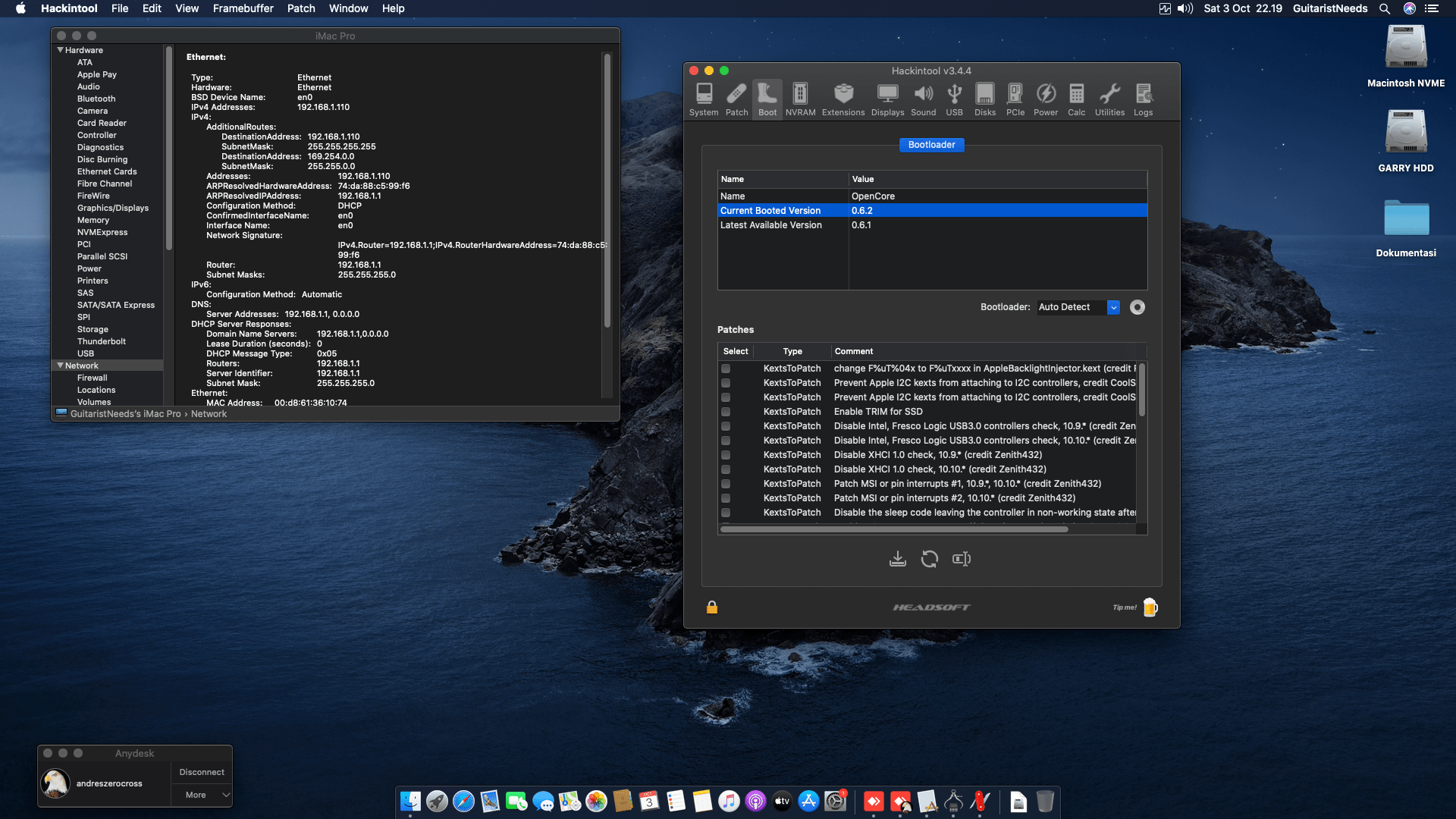The height and width of the screenshot is (819, 1456).
Task: Open System Preferences in the Dock
Action: coord(836,802)
